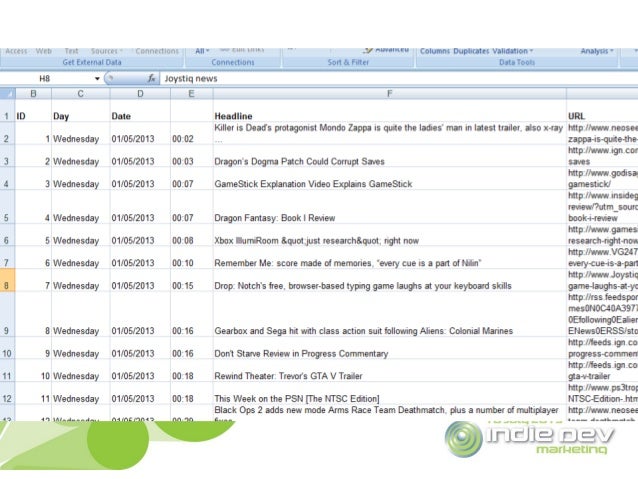
Task: Click the formula bar containing Joystiq news
Action: (399, 79)
